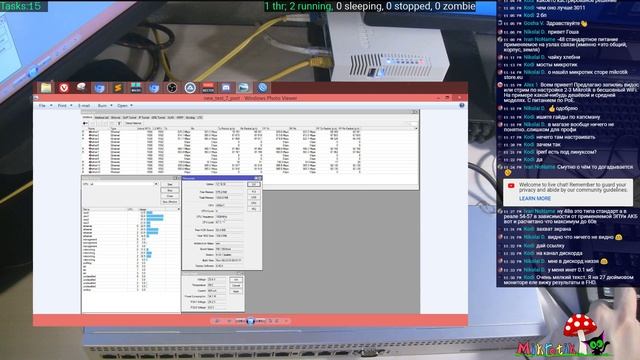Open Sublime Text from the taskbar
The image size is (640, 360).
pyautogui.click(x=118, y=88)
